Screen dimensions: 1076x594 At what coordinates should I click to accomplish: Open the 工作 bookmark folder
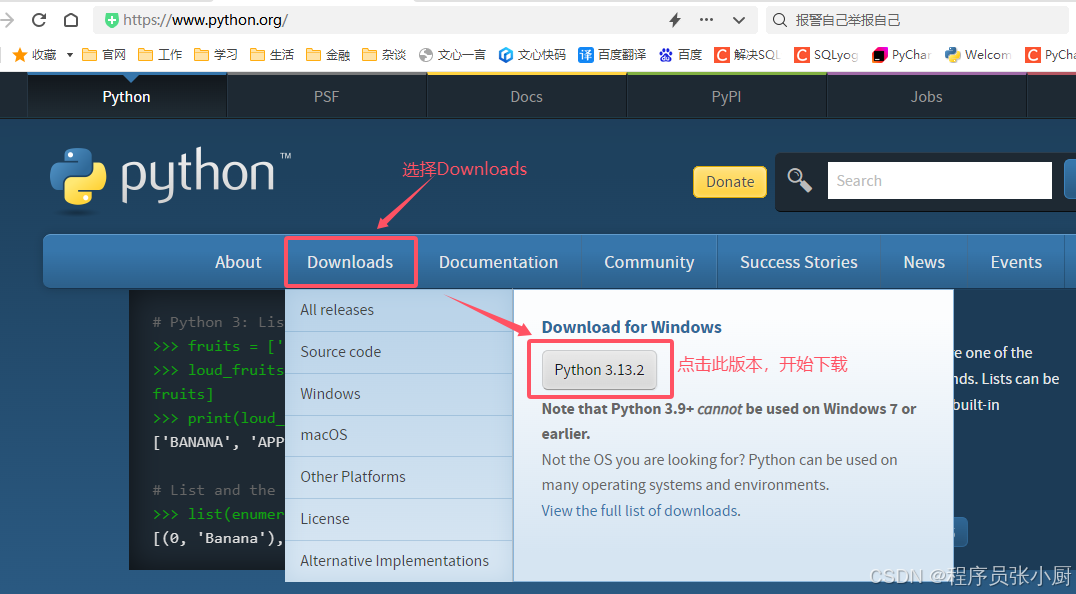pos(160,54)
